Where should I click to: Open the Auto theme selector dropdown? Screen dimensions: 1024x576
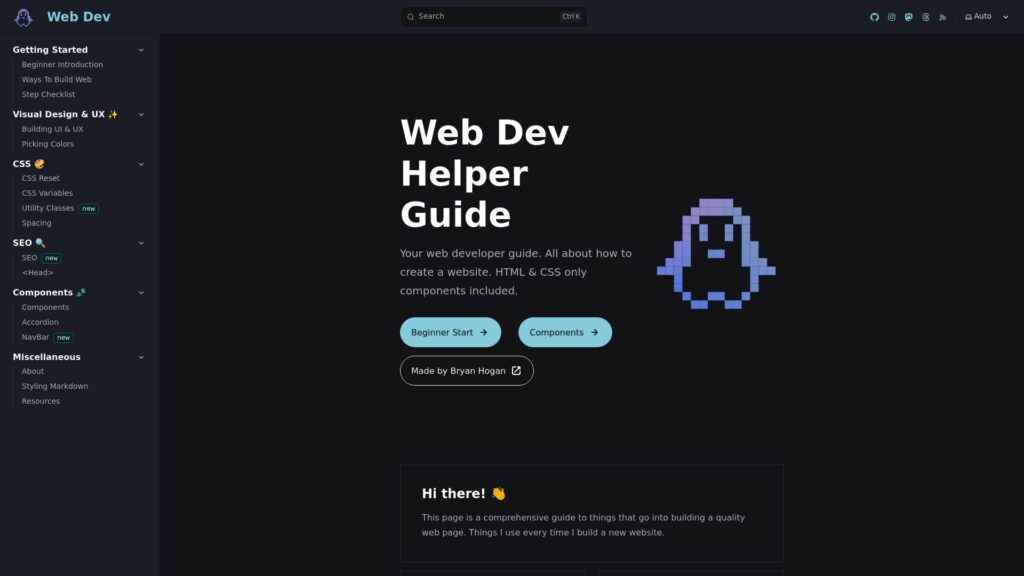pyautogui.click(x=986, y=17)
